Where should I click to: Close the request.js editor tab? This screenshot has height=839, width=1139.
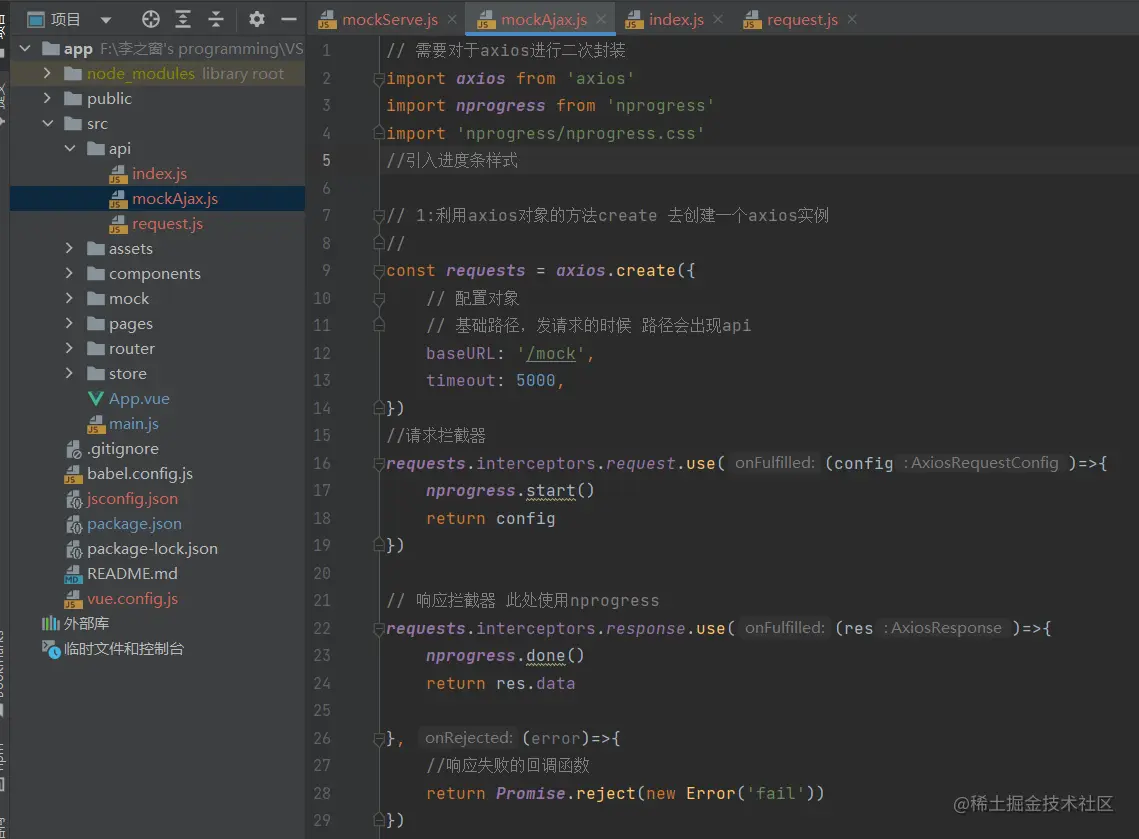(x=853, y=19)
